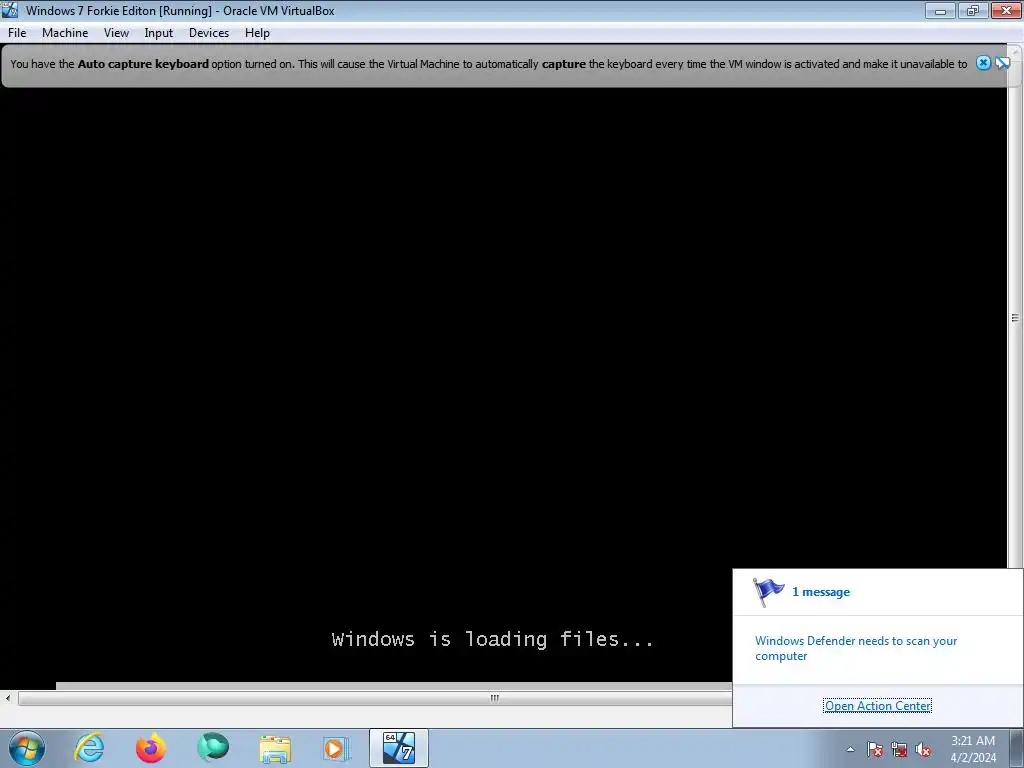Open the Machine menu
The height and width of the screenshot is (768, 1024).
65,33
